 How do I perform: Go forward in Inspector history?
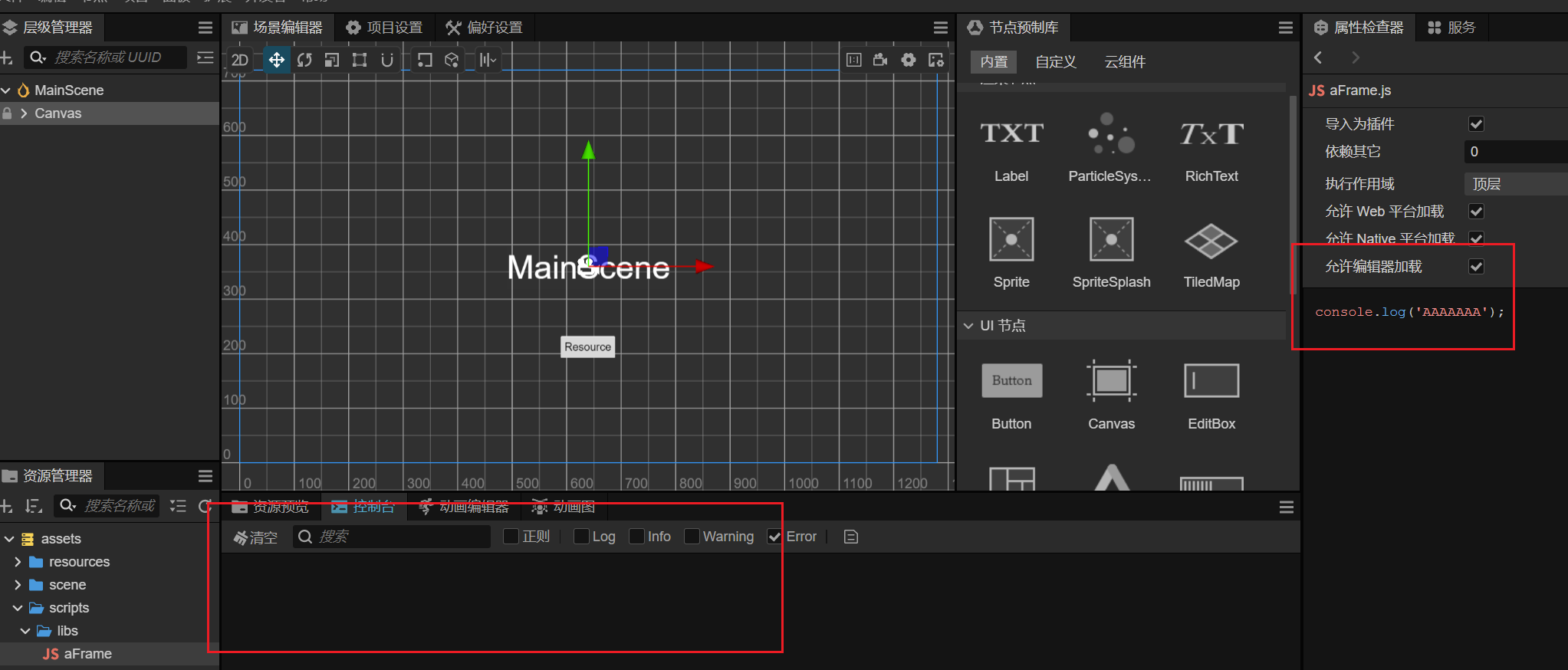pos(1356,57)
